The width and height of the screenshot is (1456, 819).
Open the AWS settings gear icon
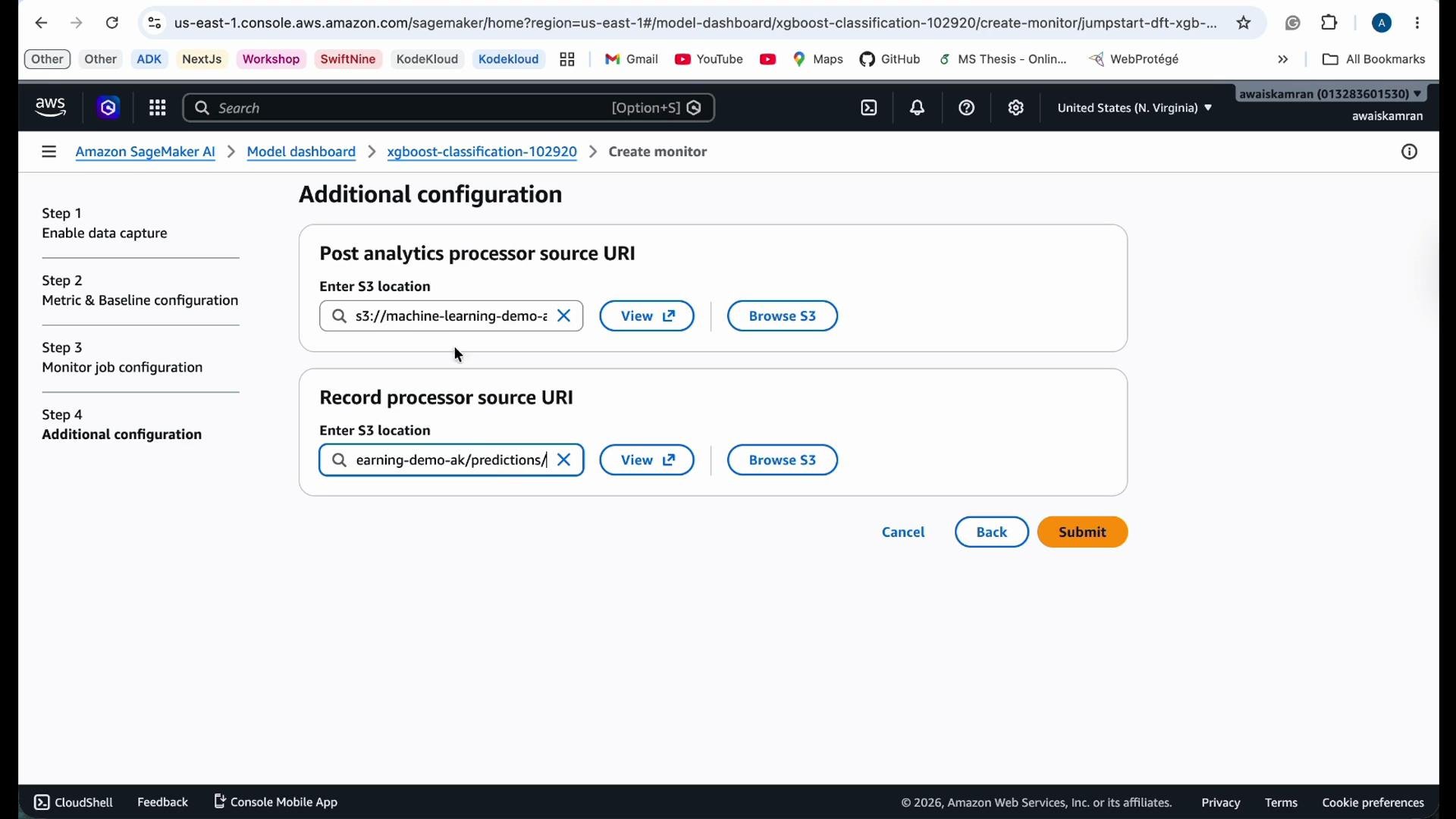pyautogui.click(x=1016, y=108)
